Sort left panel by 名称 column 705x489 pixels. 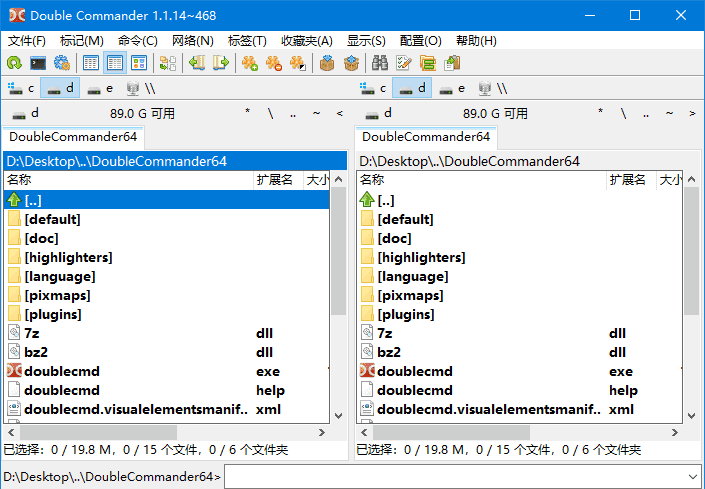coord(129,180)
